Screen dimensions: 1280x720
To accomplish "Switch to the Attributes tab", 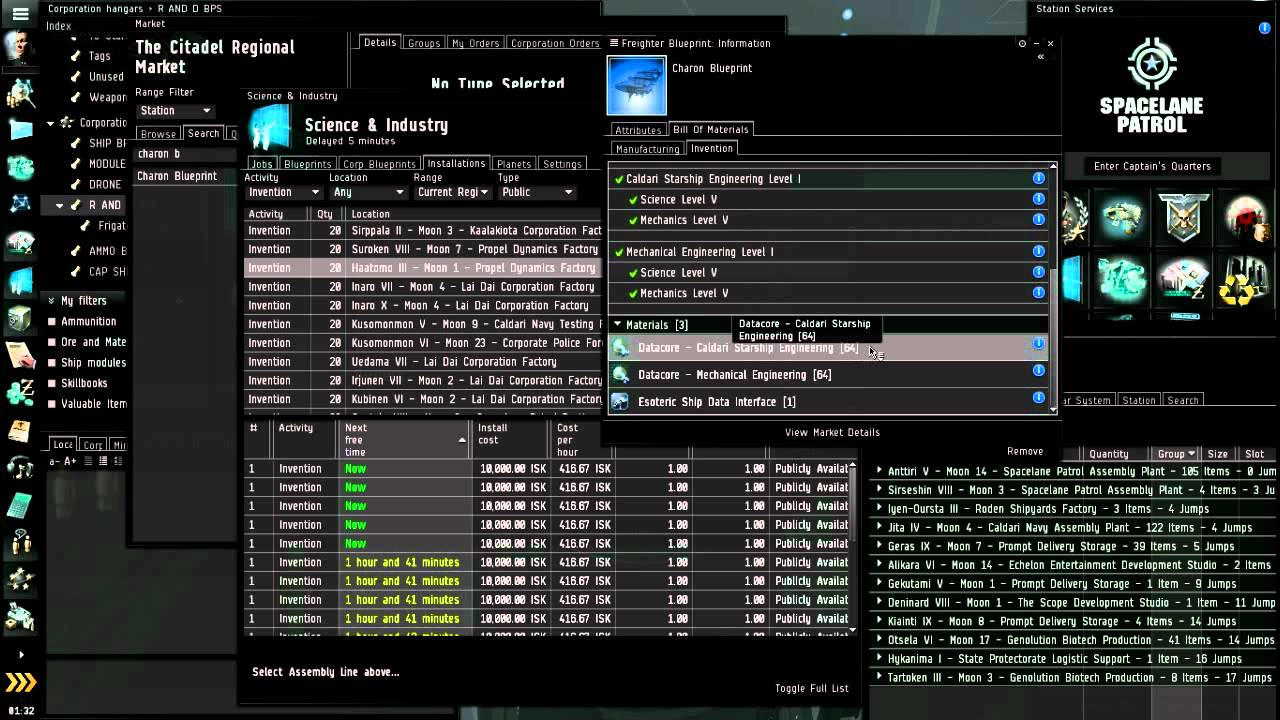I will pos(638,130).
